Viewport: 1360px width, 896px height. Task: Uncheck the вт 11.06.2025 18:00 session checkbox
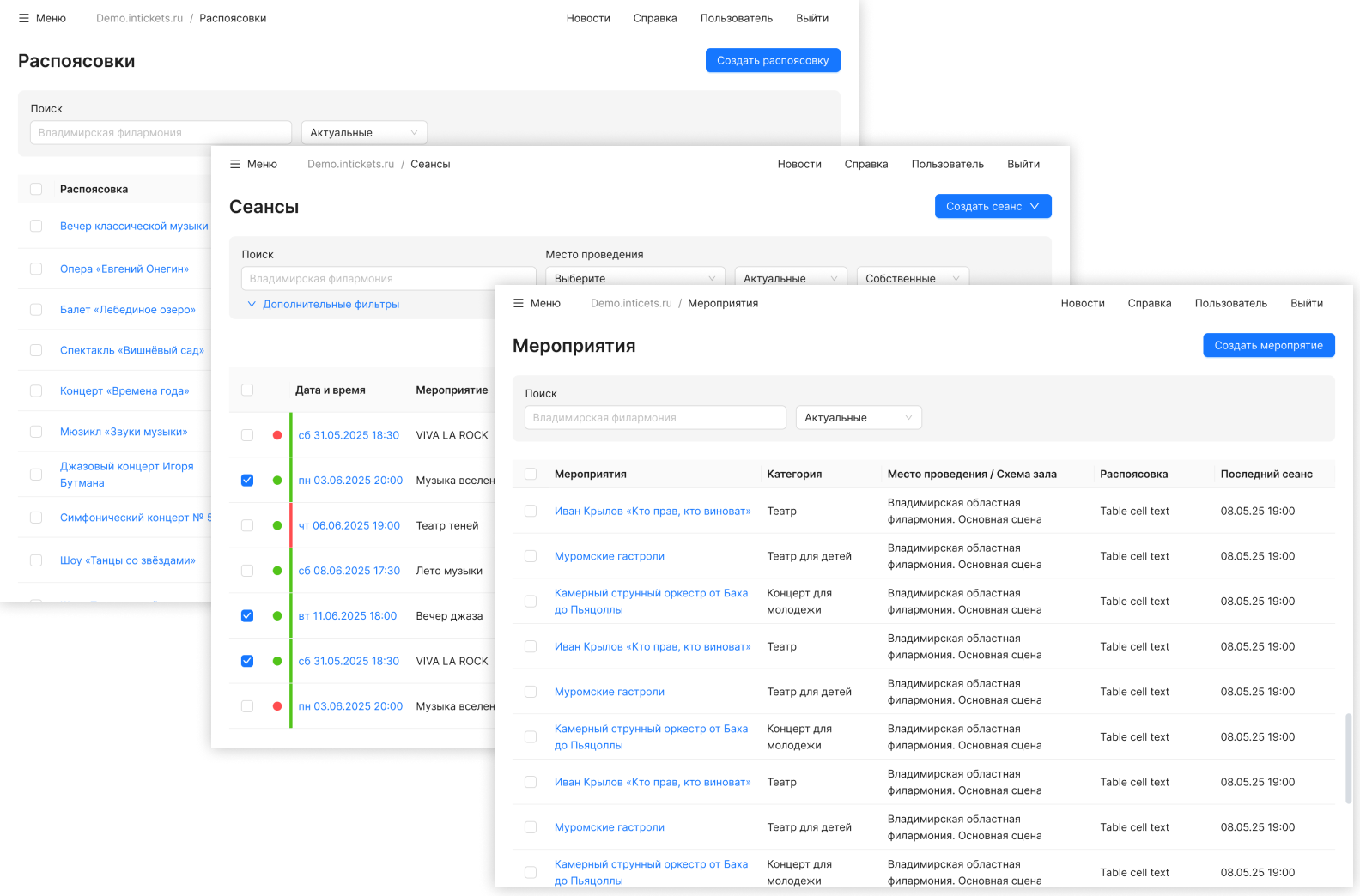(x=247, y=616)
